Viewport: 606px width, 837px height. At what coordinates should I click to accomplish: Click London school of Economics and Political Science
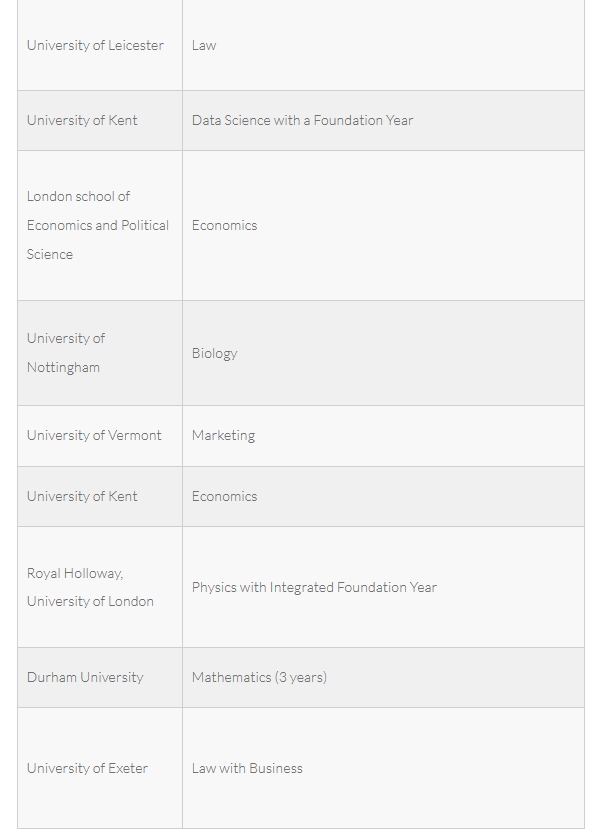click(x=98, y=225)
